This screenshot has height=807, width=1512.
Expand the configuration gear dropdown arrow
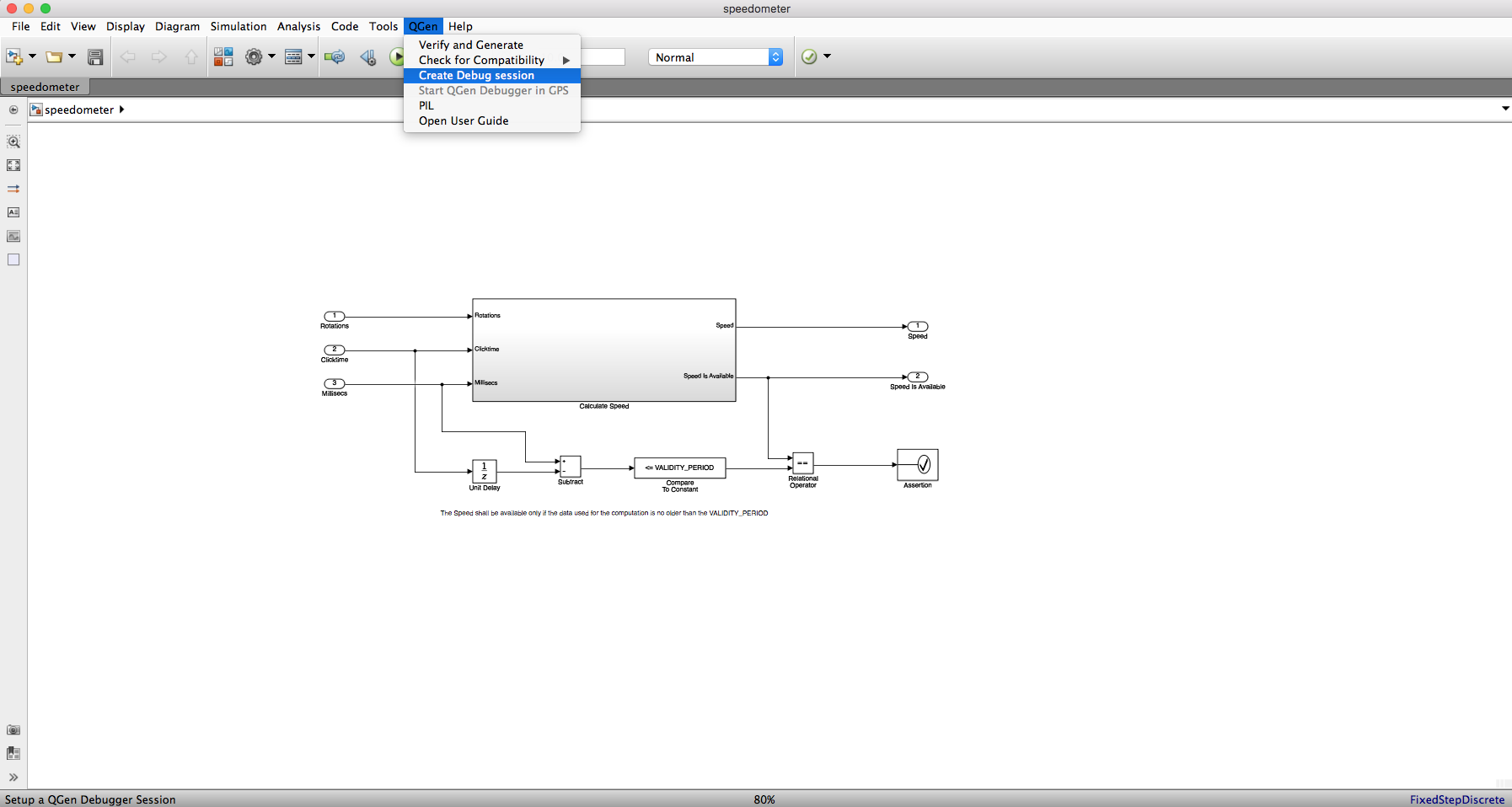coord(271,56)
